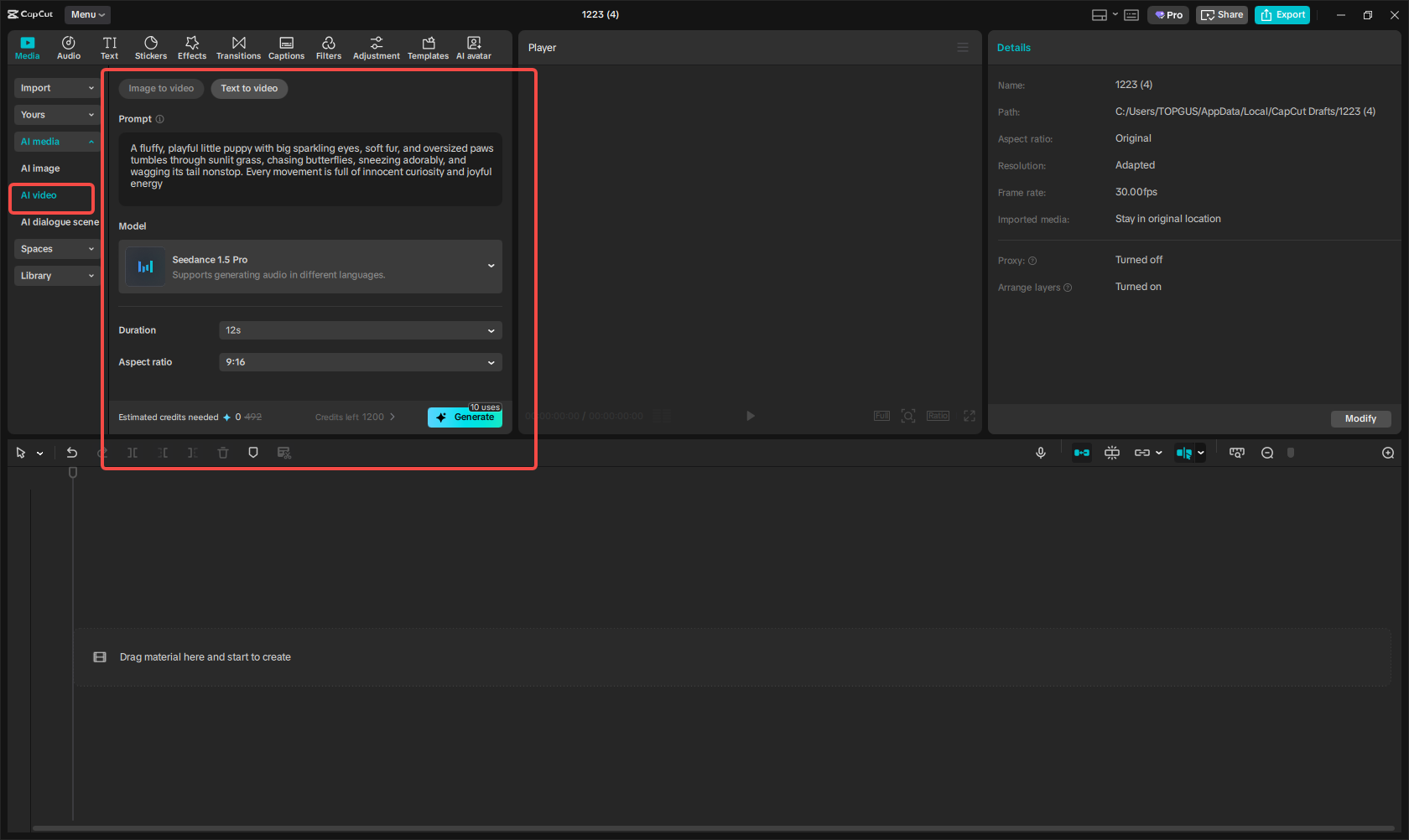Click the Generate button

tap(465, 417)
